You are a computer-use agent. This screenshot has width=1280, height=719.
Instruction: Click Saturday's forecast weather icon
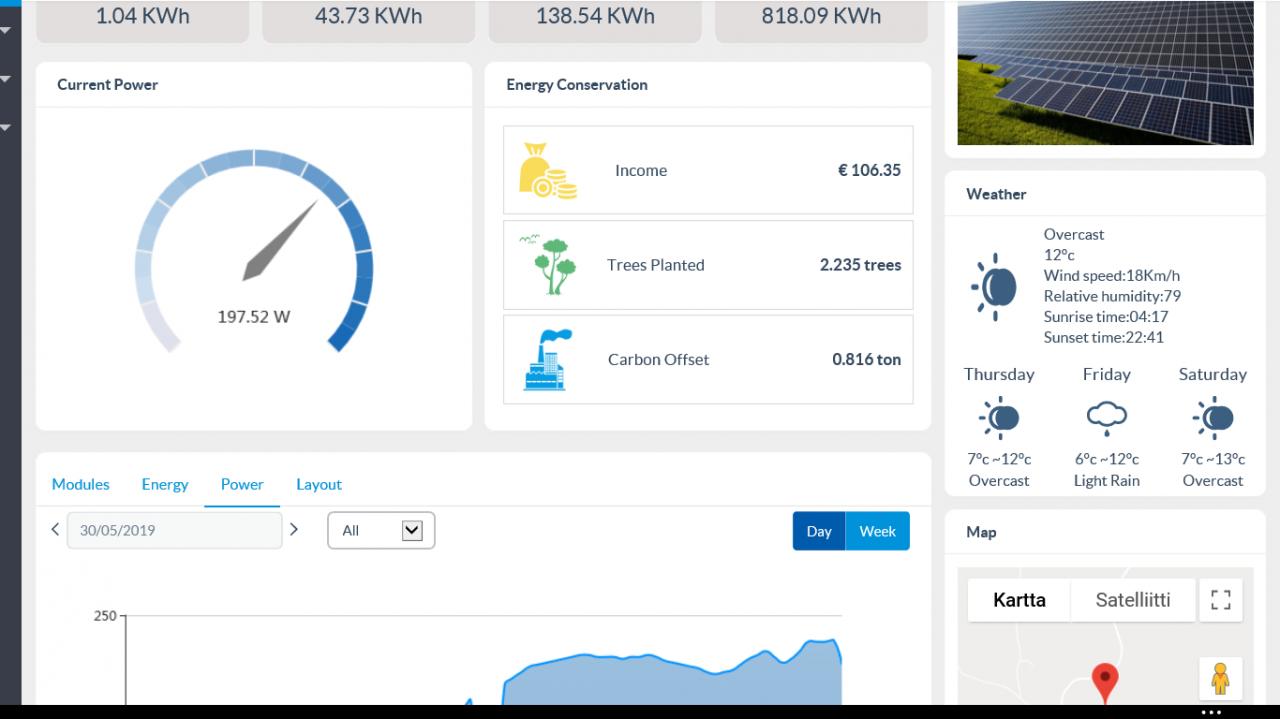[x=1213, y=417]
